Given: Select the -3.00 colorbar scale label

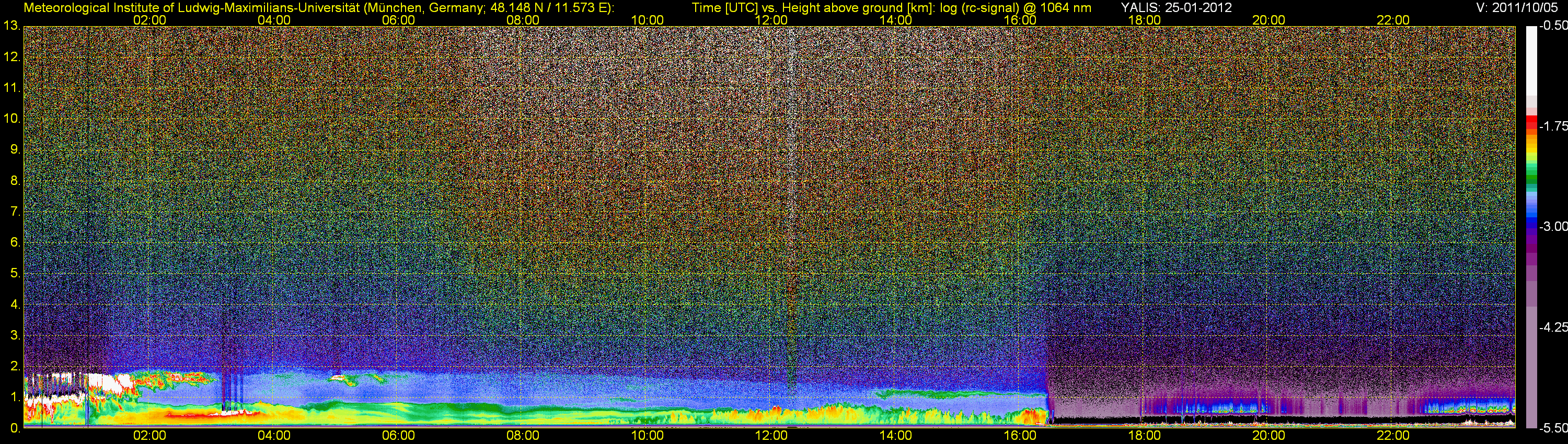Looking at the screenshot, I should (x=1553, y=227).
